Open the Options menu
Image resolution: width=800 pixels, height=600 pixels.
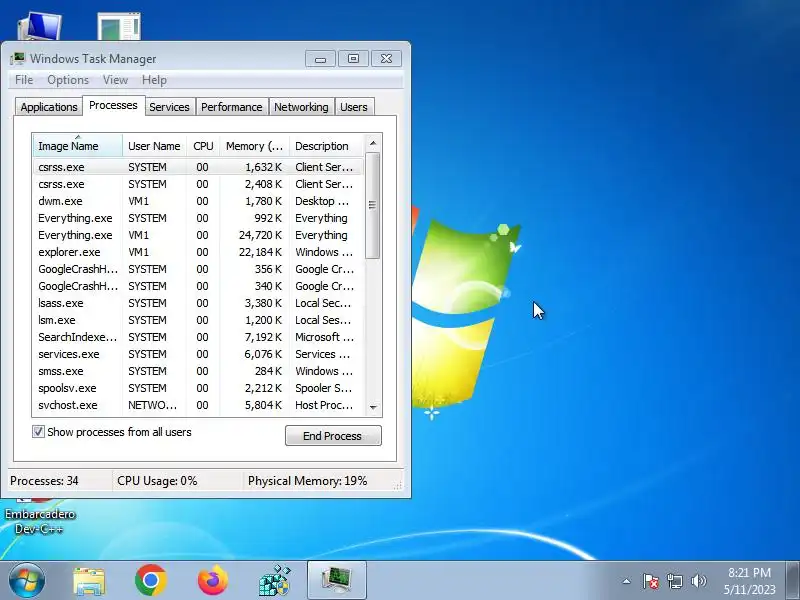[68, 80]
